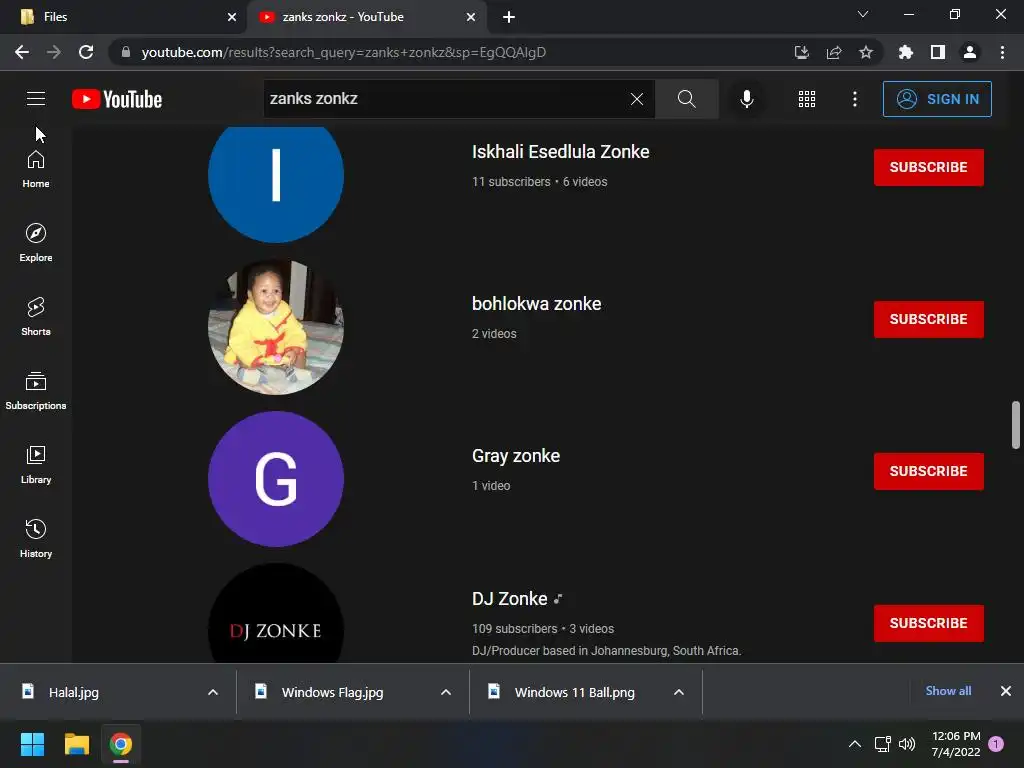This screenshot has height=768, width=1024.
Task: Open Chrome three-dot menu
Action: click(x=1002, y=52)
